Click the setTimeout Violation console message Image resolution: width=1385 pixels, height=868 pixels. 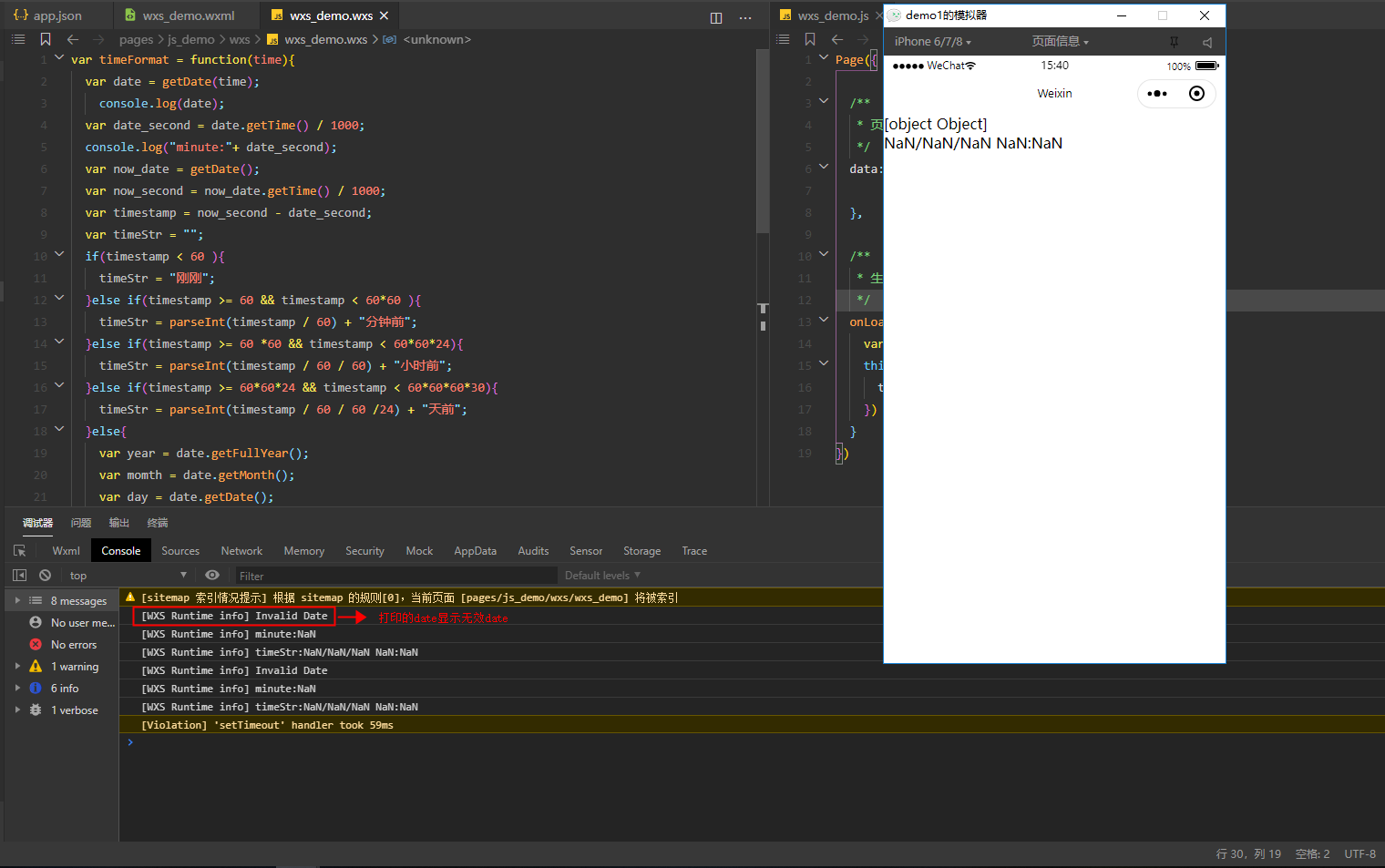(752, 725)
